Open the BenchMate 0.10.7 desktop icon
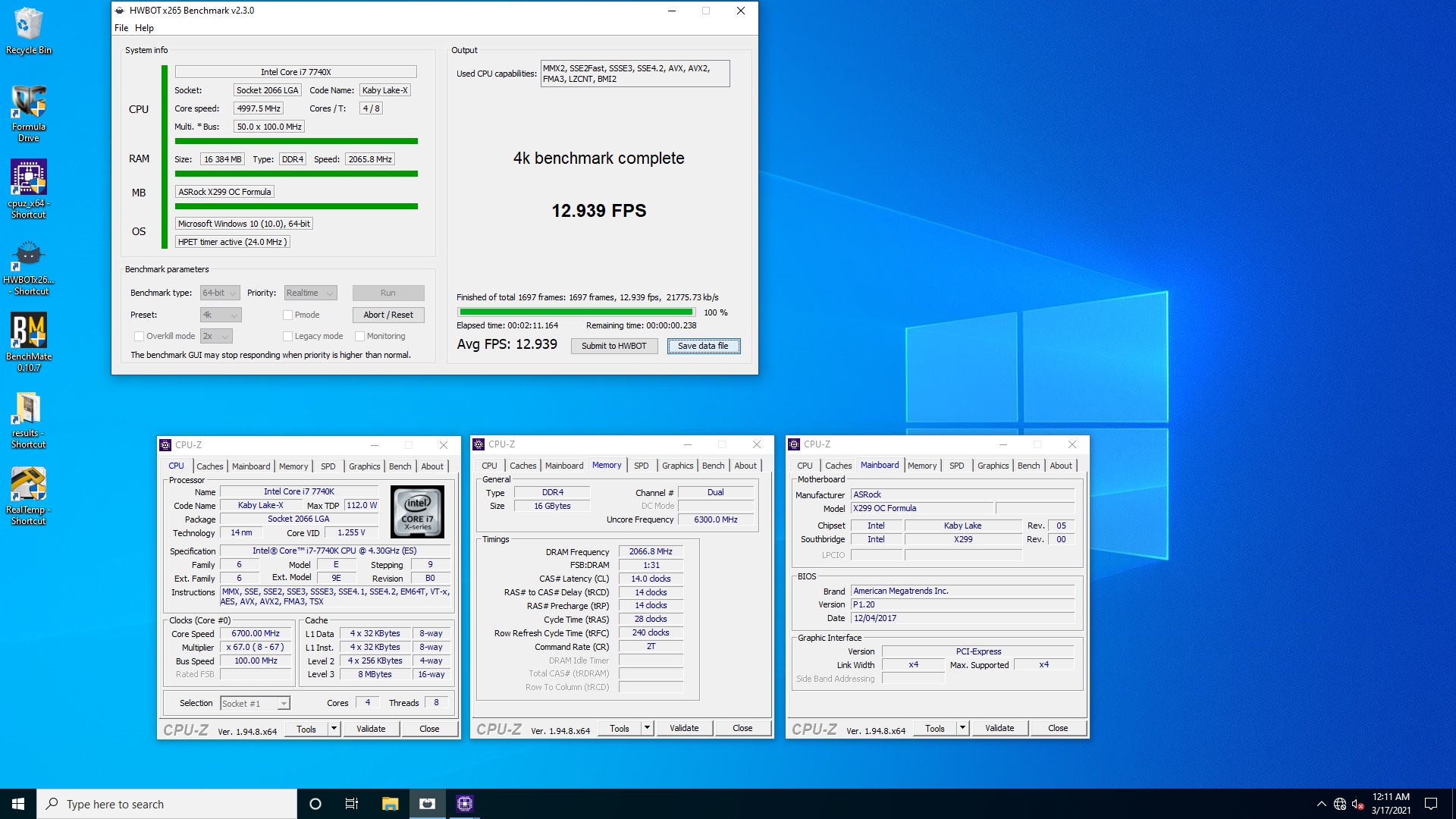Viewport: 1456px width, 819px height. click(x=29, y=341)
